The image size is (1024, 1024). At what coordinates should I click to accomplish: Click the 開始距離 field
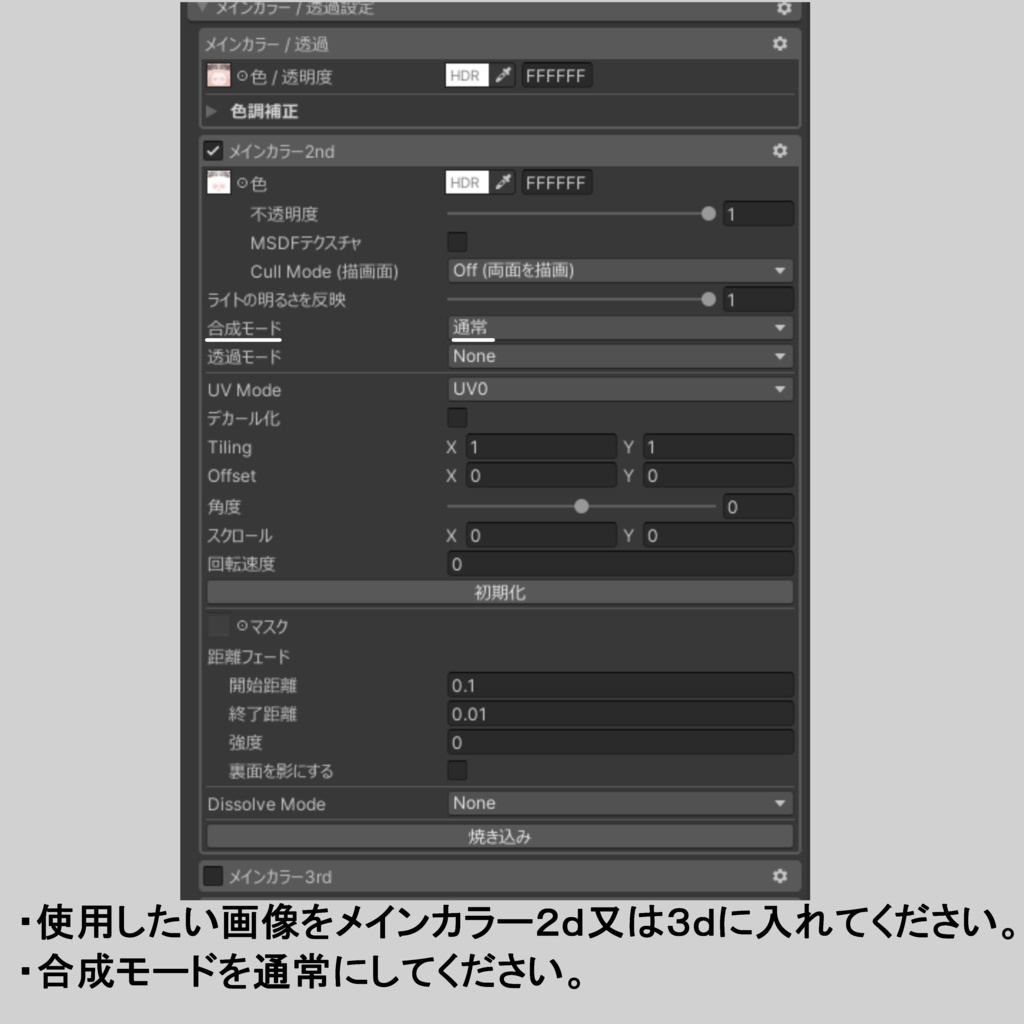pyautogui.click(x=620, y=685)
